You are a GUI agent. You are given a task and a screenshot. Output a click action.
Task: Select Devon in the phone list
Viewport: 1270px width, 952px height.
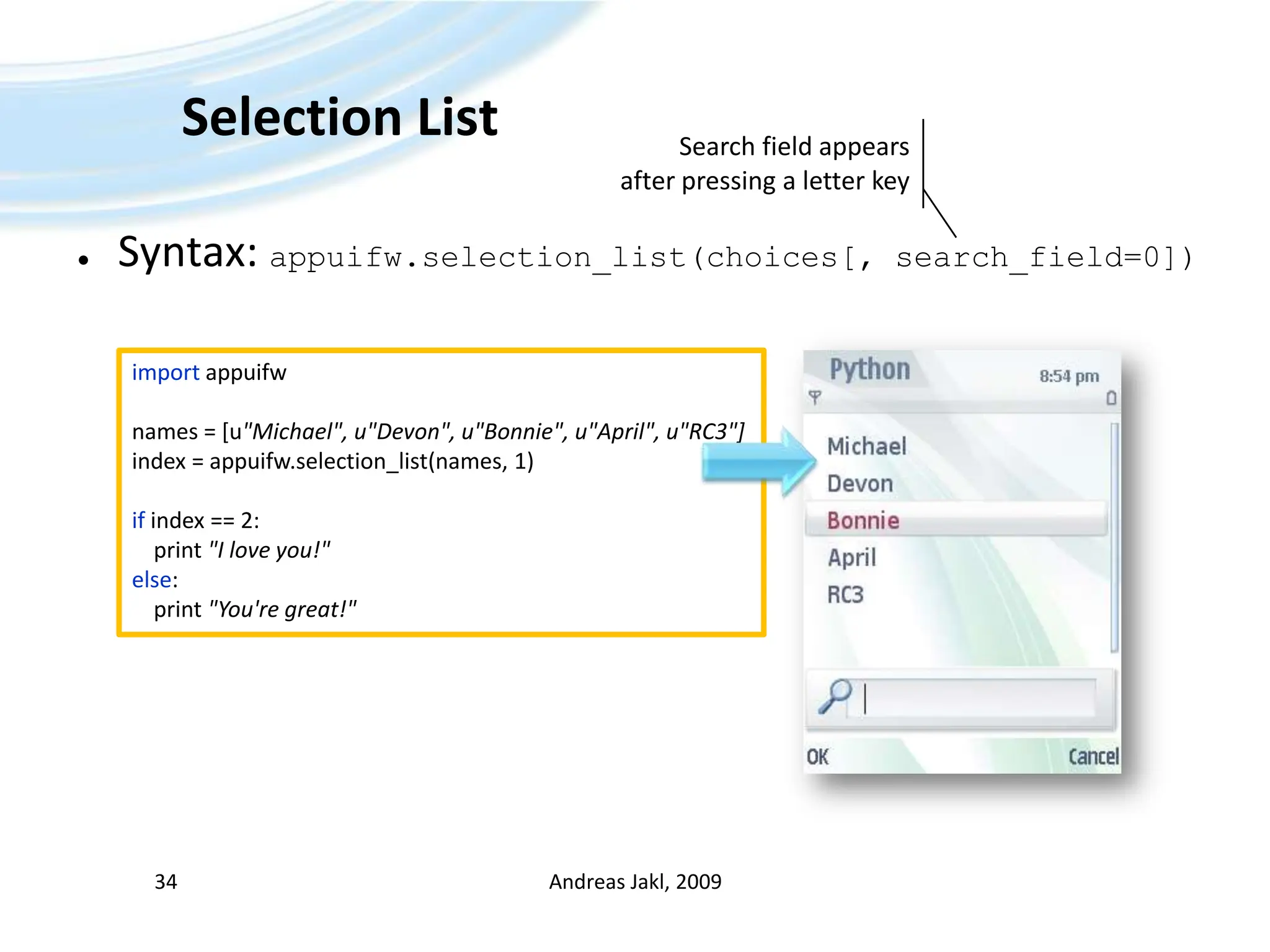860,483
